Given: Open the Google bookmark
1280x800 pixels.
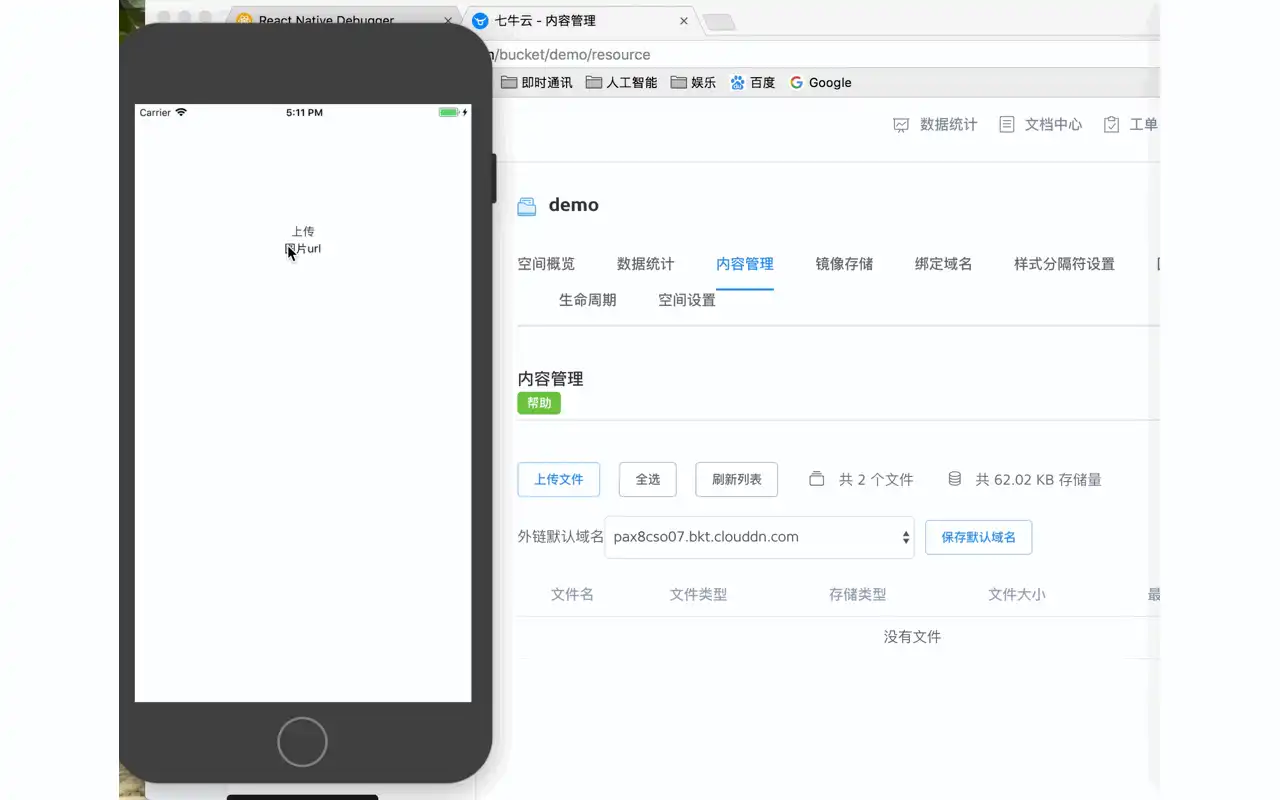Looking at the screenshot, I should point(820,83).
